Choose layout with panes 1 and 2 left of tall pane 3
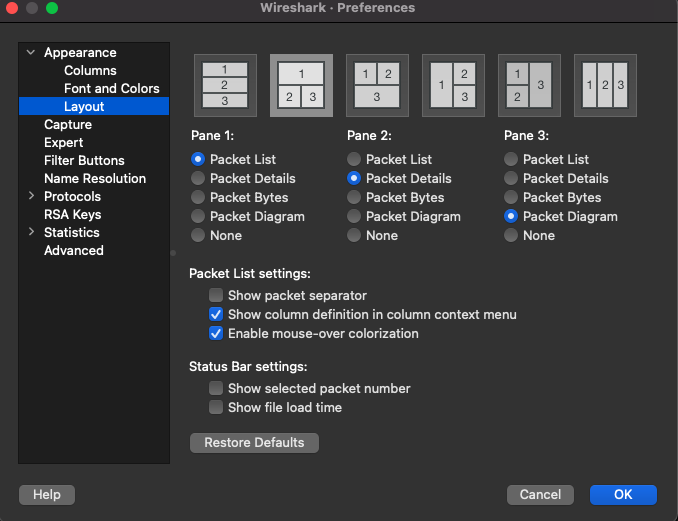The height and width of the screenshot is (521, 678). (529, 85)
